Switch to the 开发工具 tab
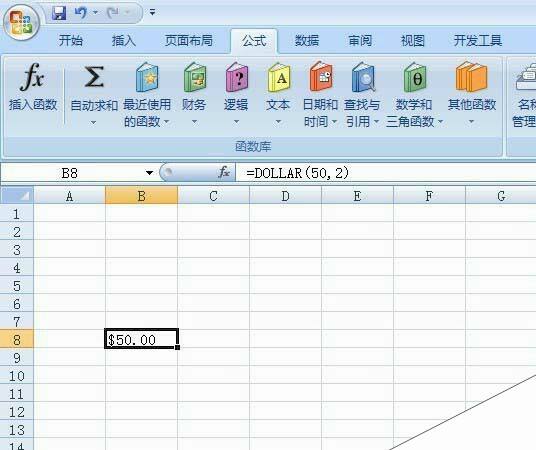 point(478,41)
